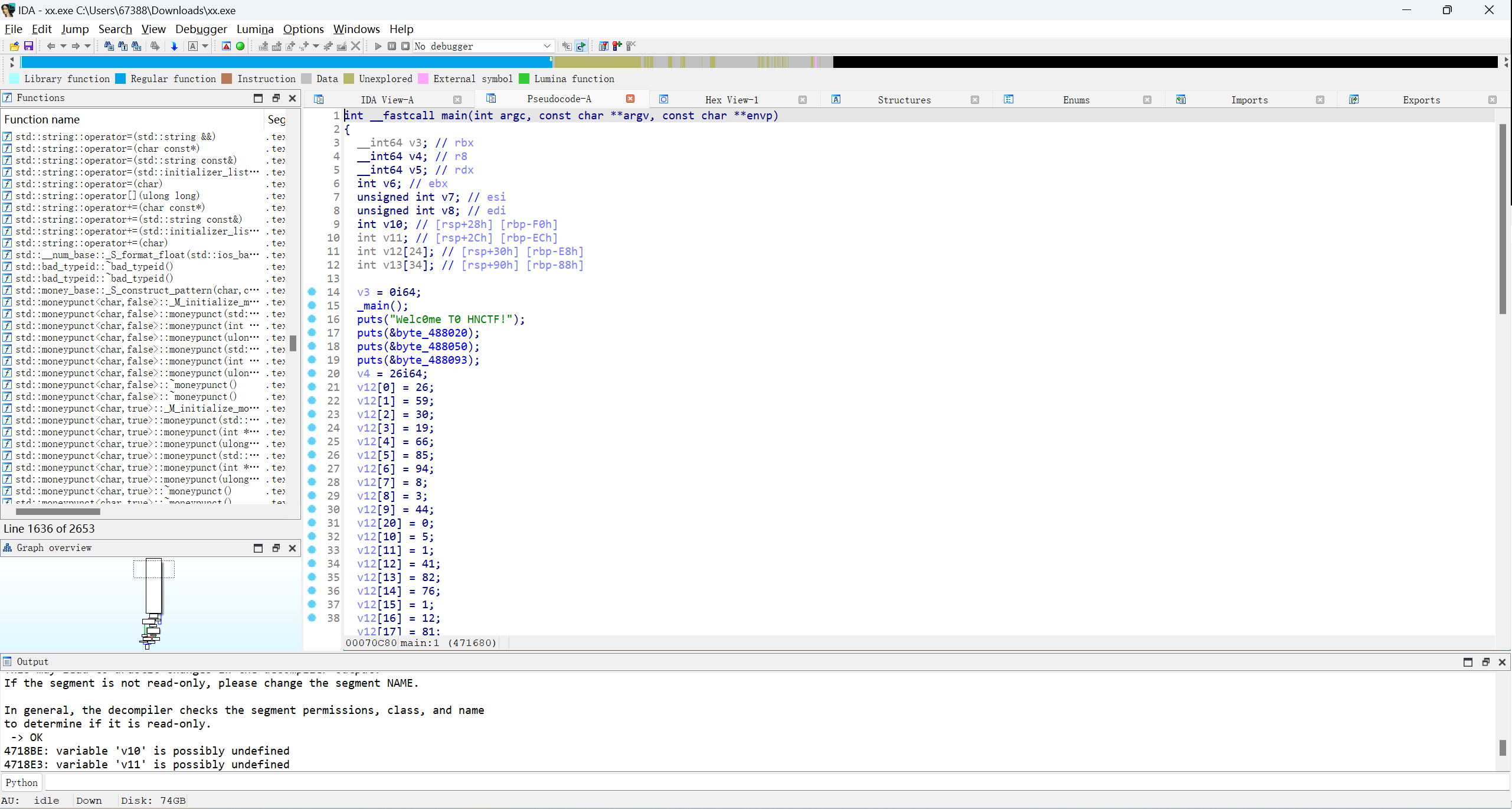
Task: Click the text search binoculars icon
Action: 122,46
